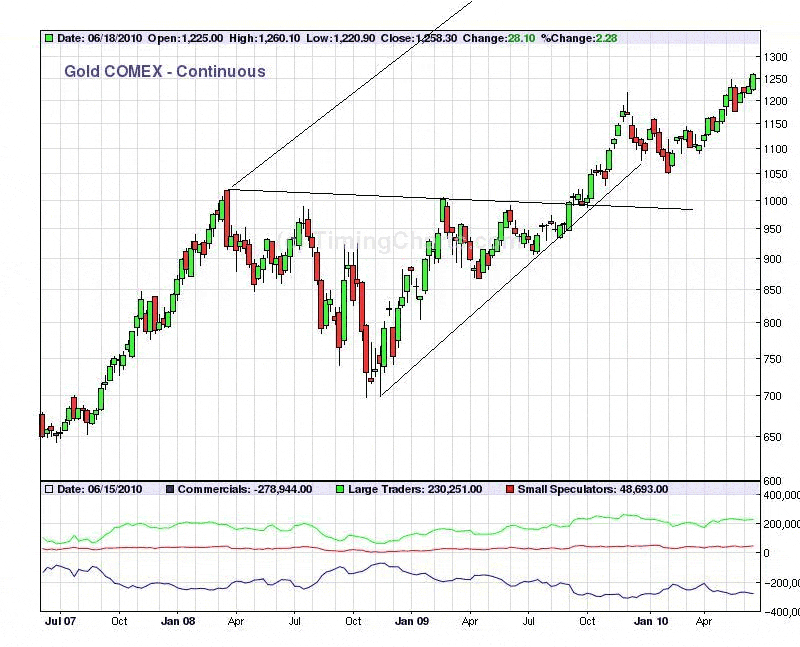Click the dark Commercials legend square

169,489
